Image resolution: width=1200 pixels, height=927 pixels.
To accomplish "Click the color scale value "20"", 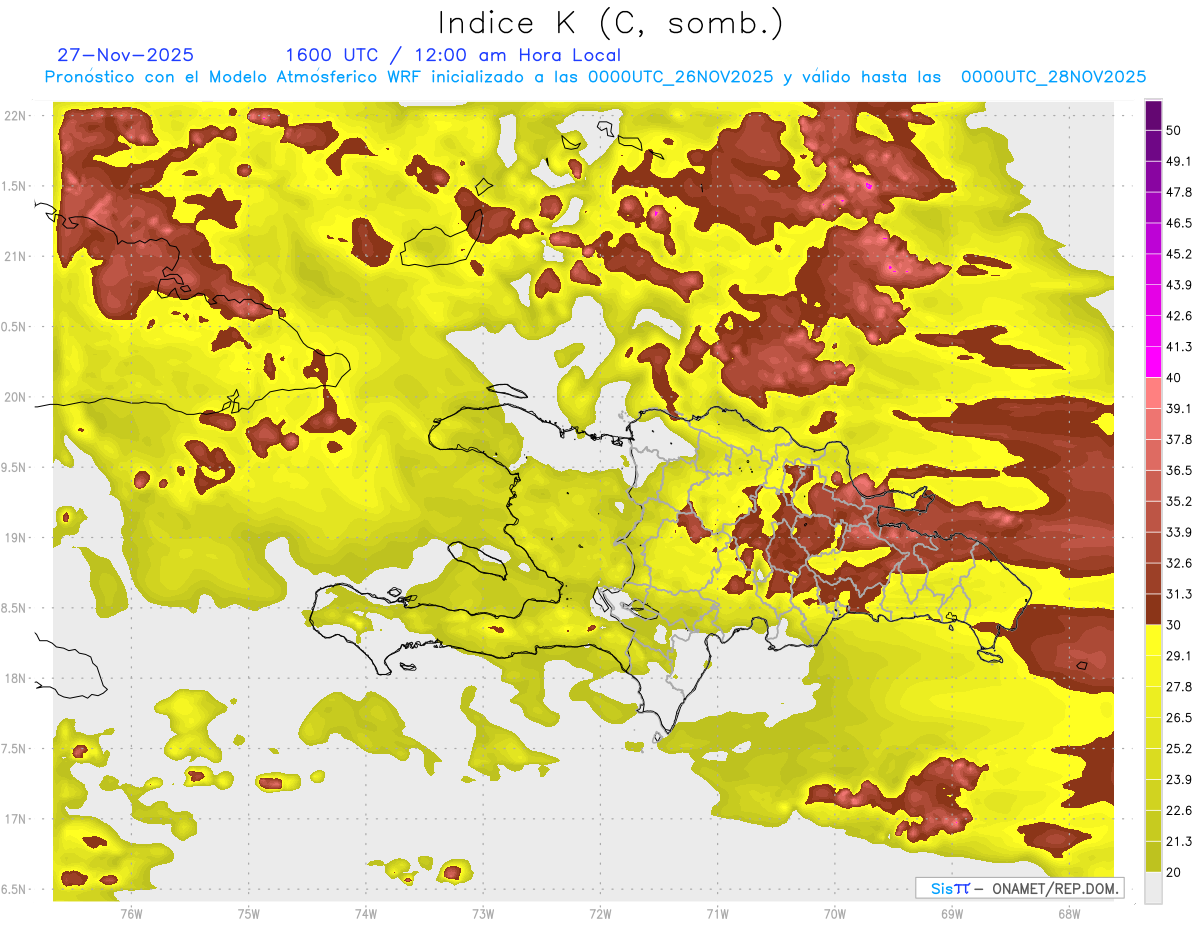I will (x=1174, y=872).
